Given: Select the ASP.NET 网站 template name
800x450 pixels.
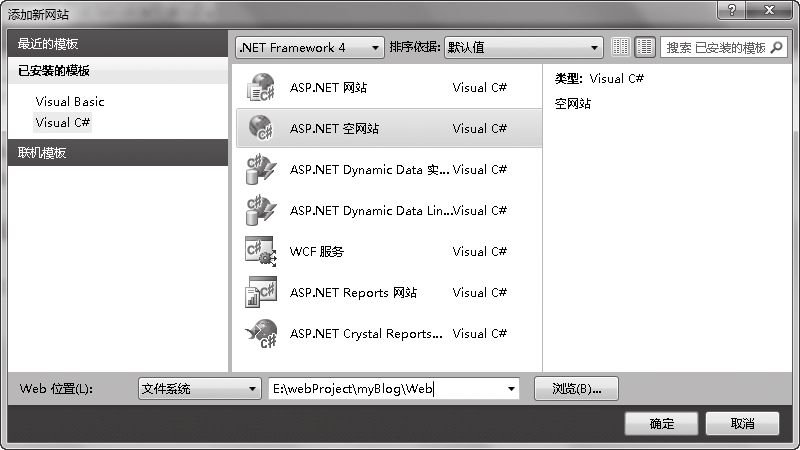Looking at the screenshot, I should pos(329,88).
